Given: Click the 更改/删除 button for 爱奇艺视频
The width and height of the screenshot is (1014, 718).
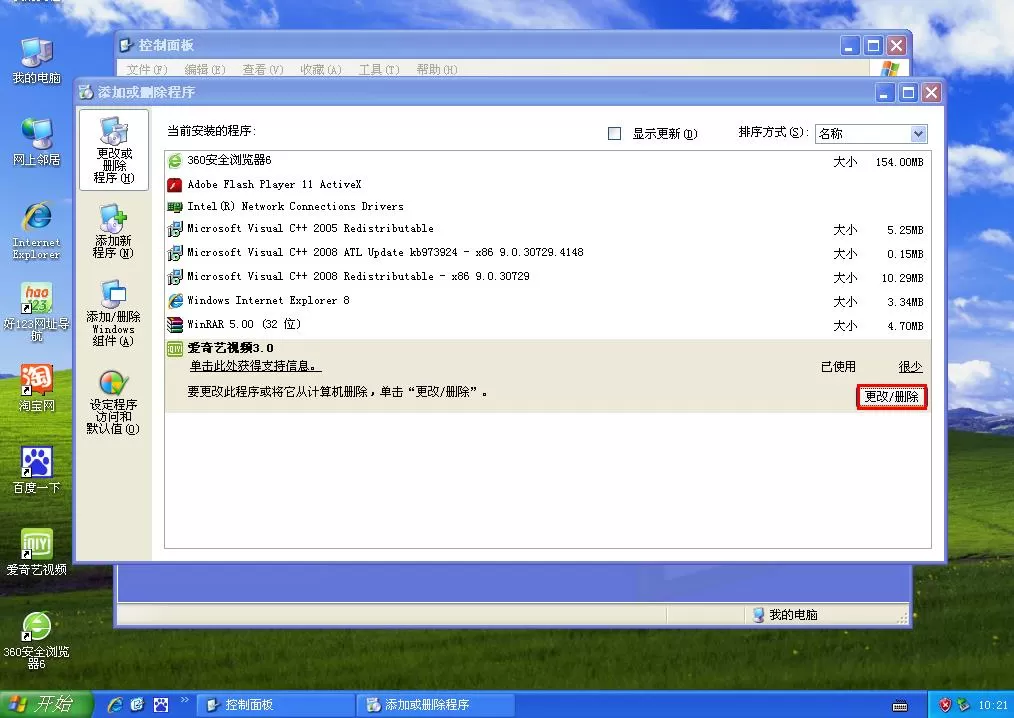Looking at the screenshot, I should coord(892,397).
